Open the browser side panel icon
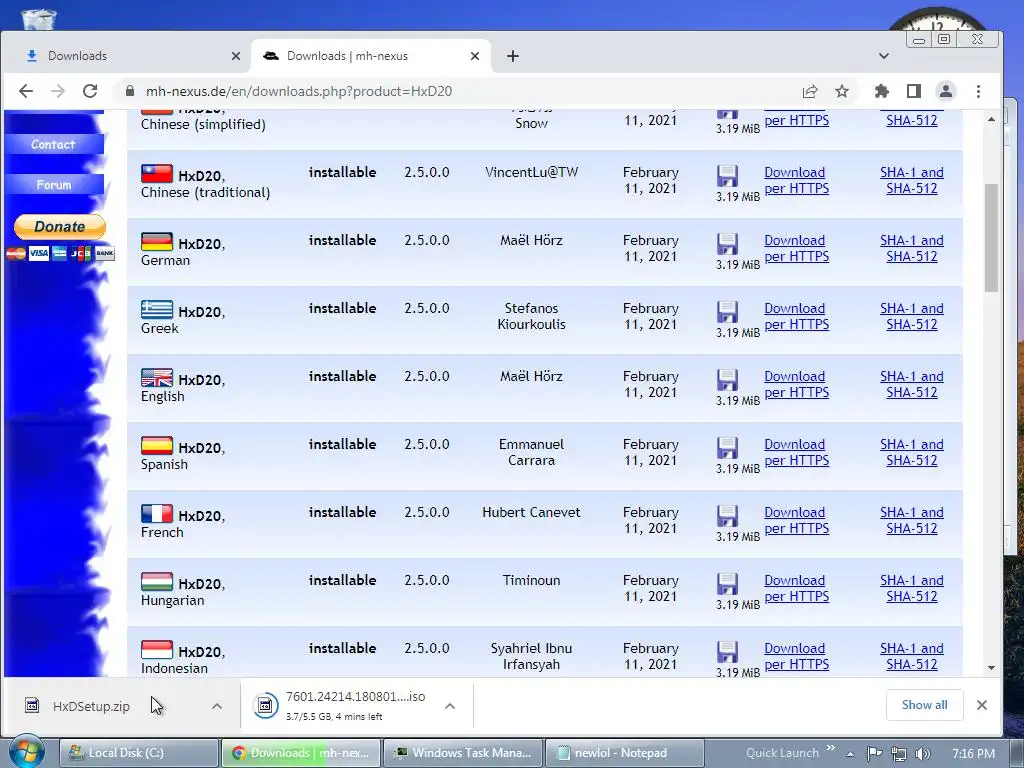This screenshot has height=768, width=1024. [914, 91]
